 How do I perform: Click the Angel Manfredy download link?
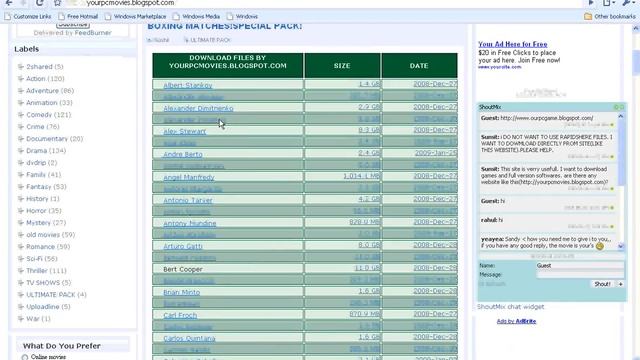(x=189, y=177)
